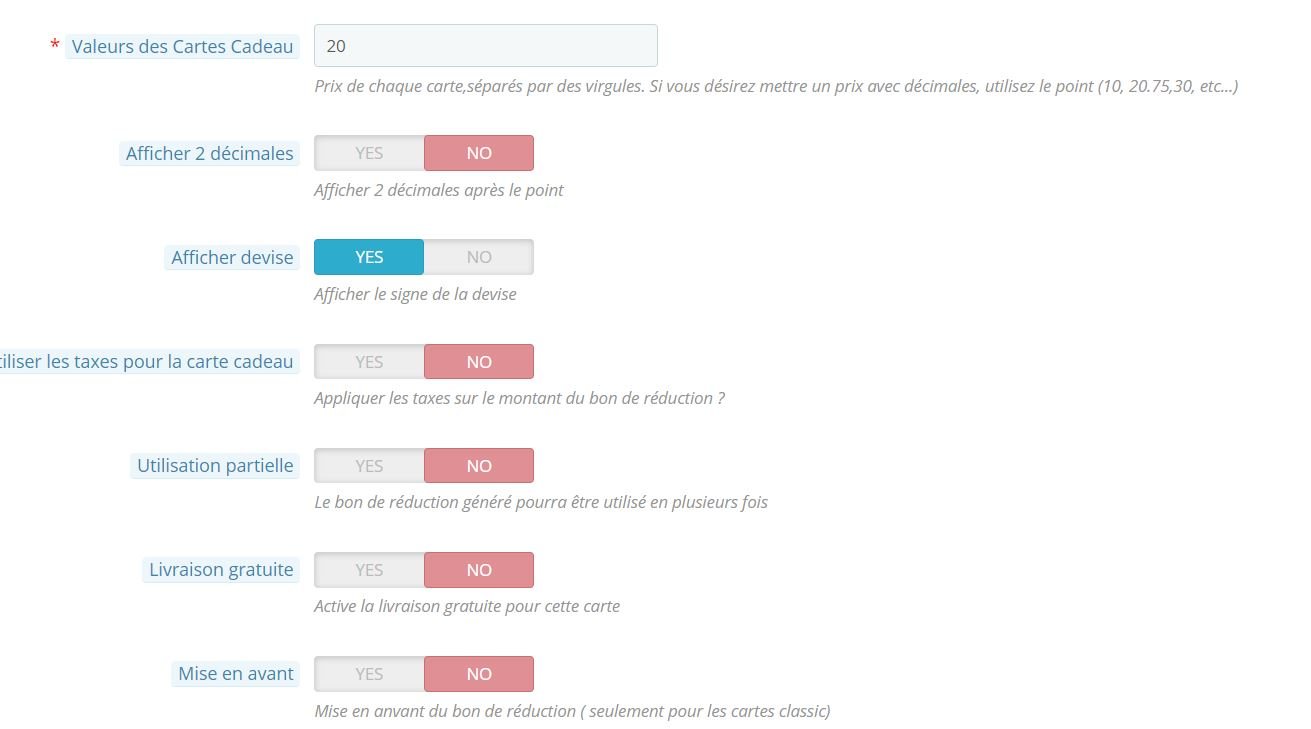Image resolution: width=1311 pixels, height=729 pixels.
Task: Click the Afficher devise label
Action: pos(232,257)
